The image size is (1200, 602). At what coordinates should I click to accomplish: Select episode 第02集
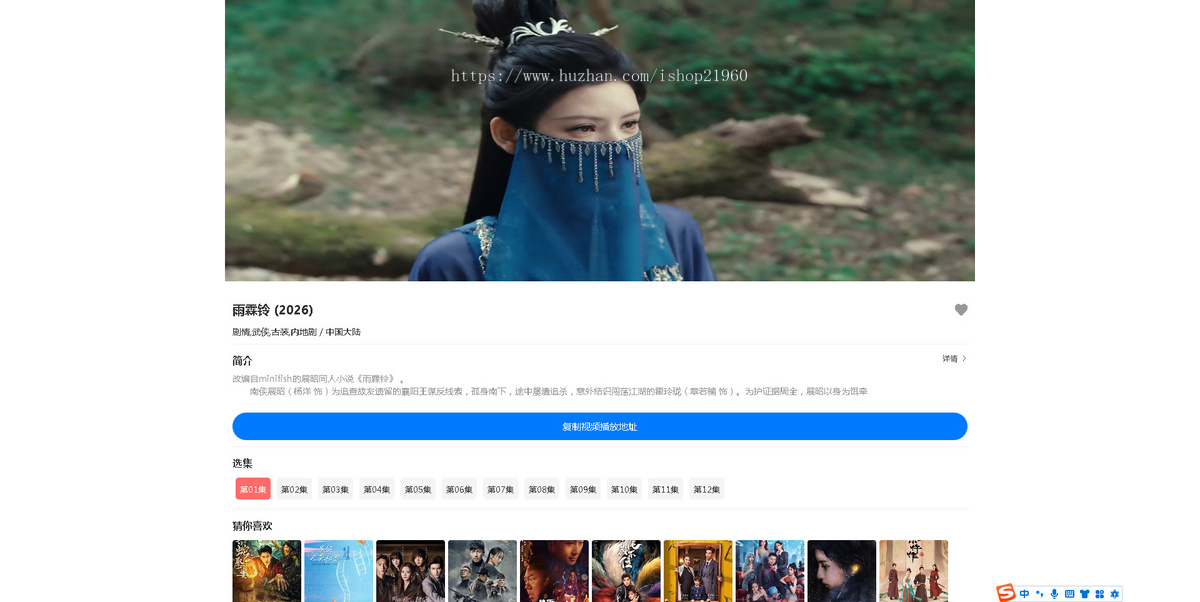point(294,489)
